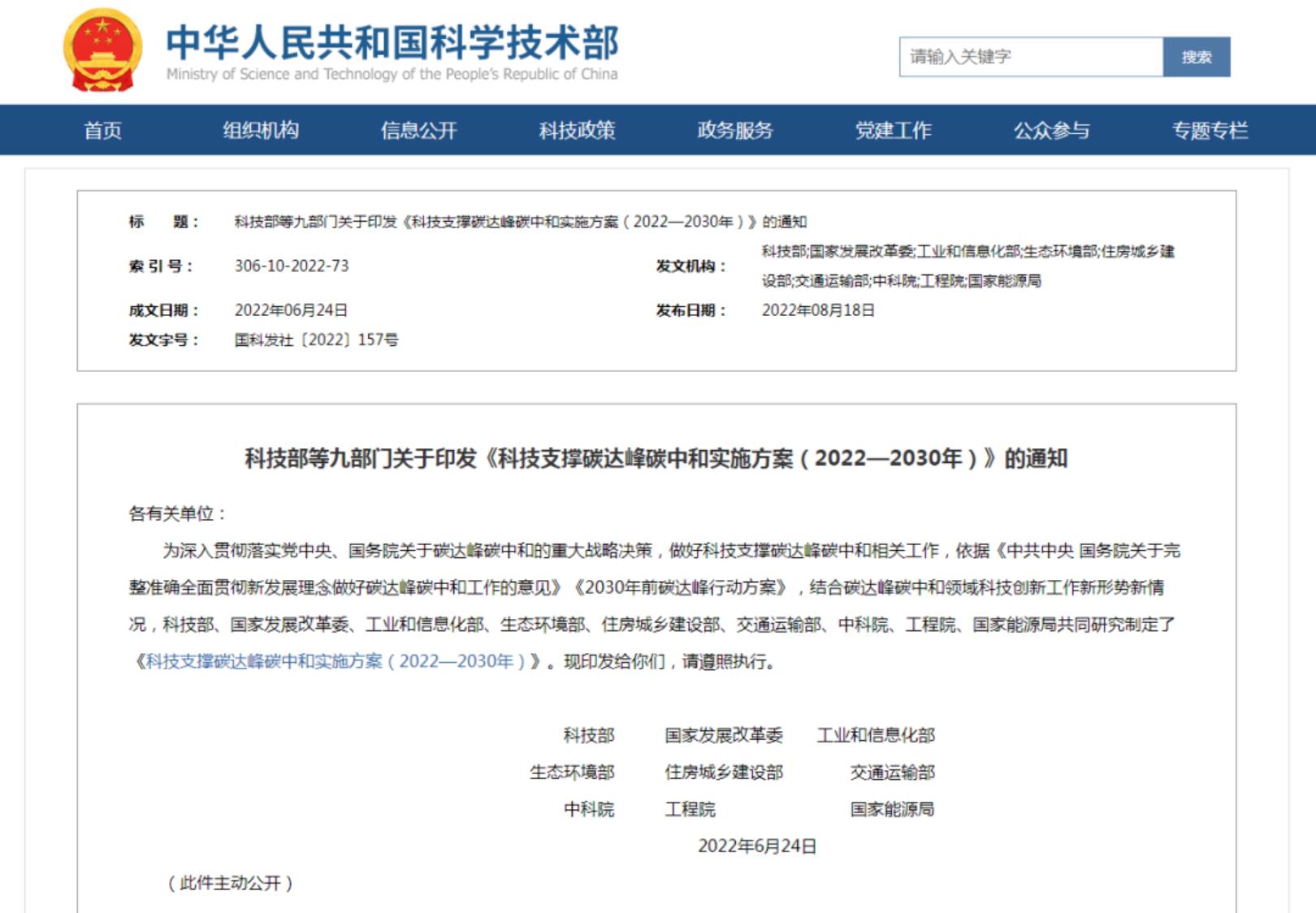1316x913 pixels.
Task: Open the 科技政策 menu item
Action: [x=578, y=130]
